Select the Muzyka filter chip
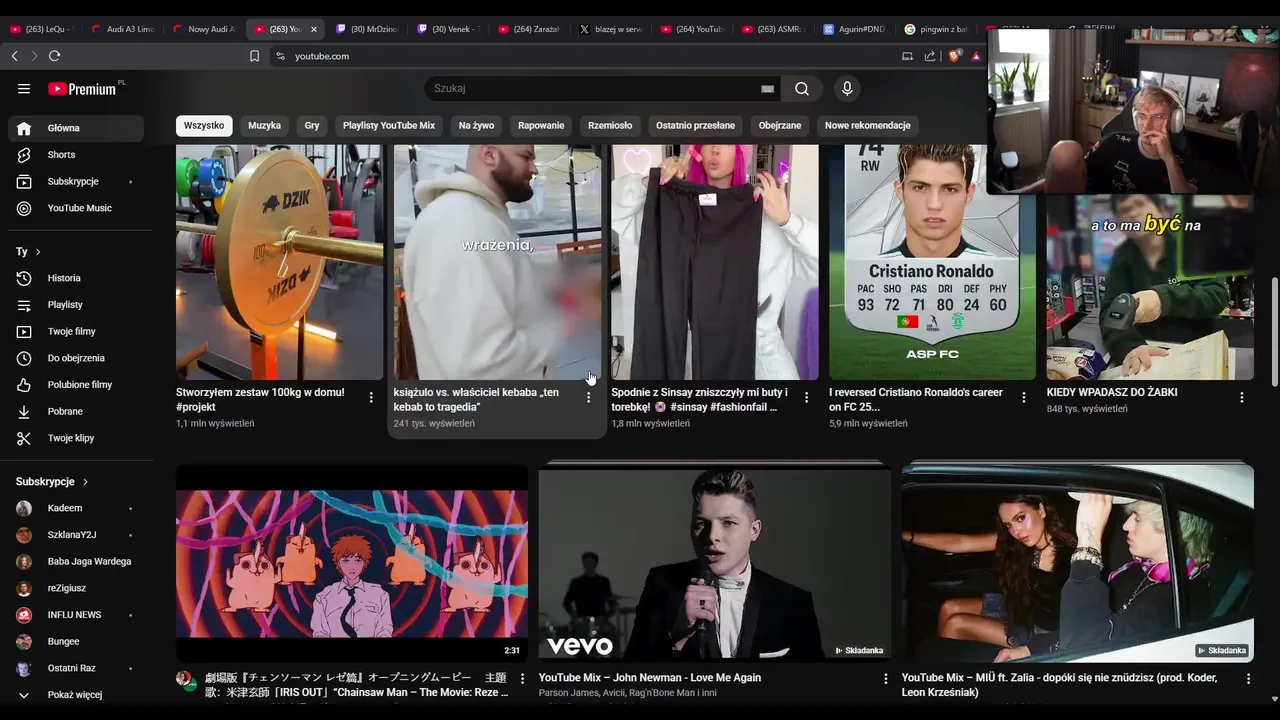 pos(264,126)
